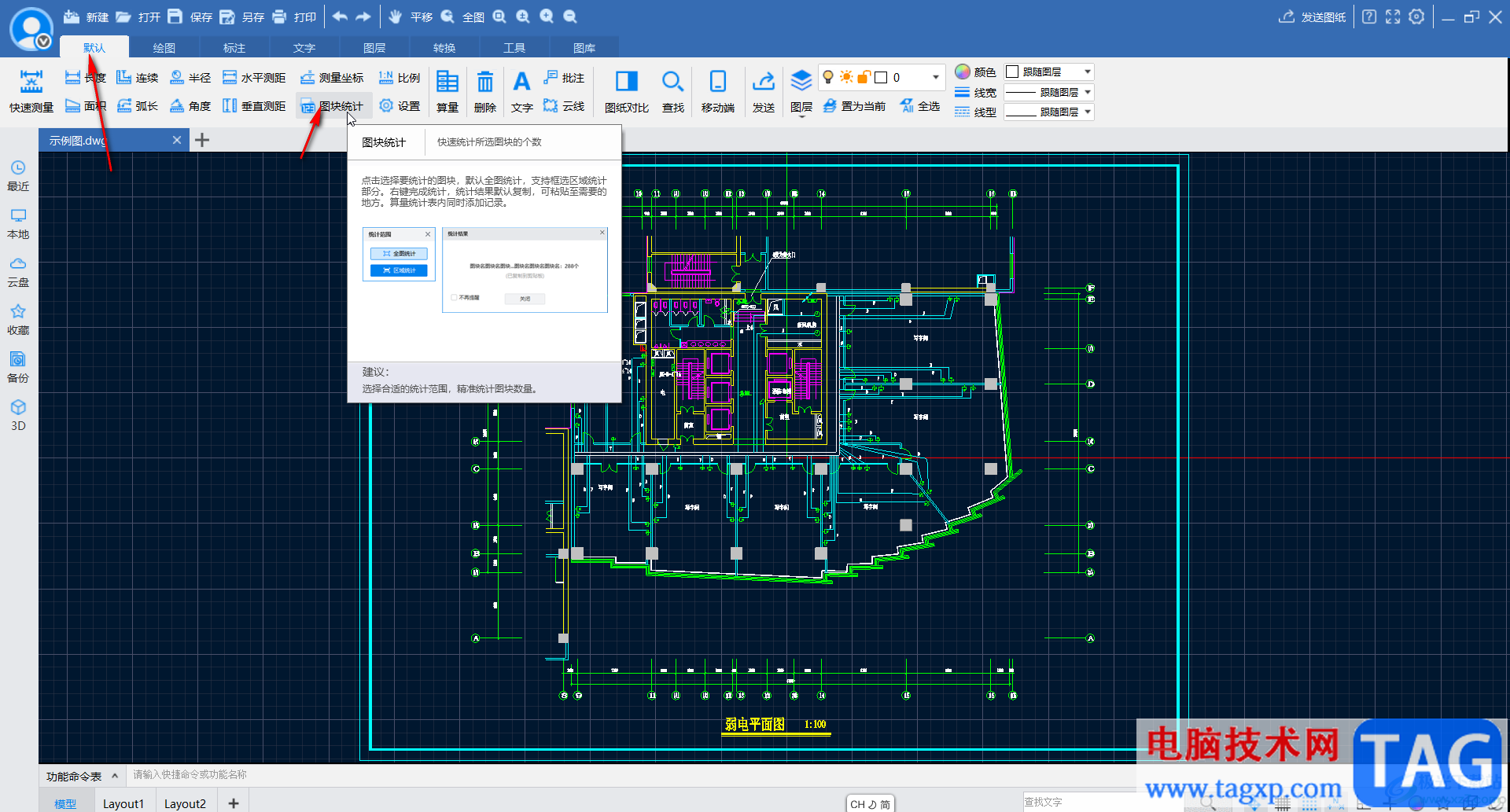Viewport: 1510px width, 812px height.
Task: Open the 测量坐标 coordinate measure tool
Action: coord(332,78)
